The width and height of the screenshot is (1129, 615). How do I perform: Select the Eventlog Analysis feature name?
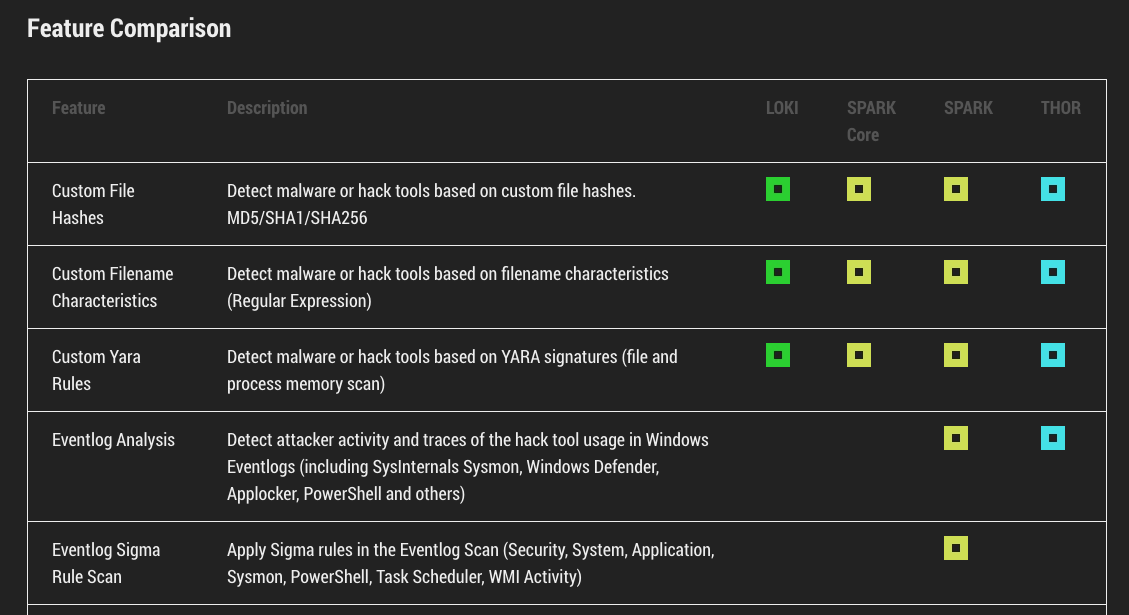pos(113,440)
